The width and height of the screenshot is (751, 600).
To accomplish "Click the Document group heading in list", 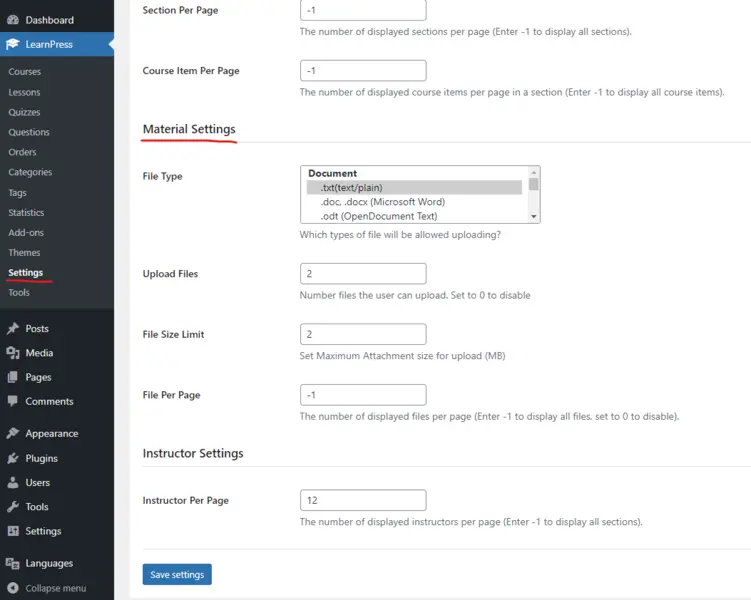I will tap(332, 173).
